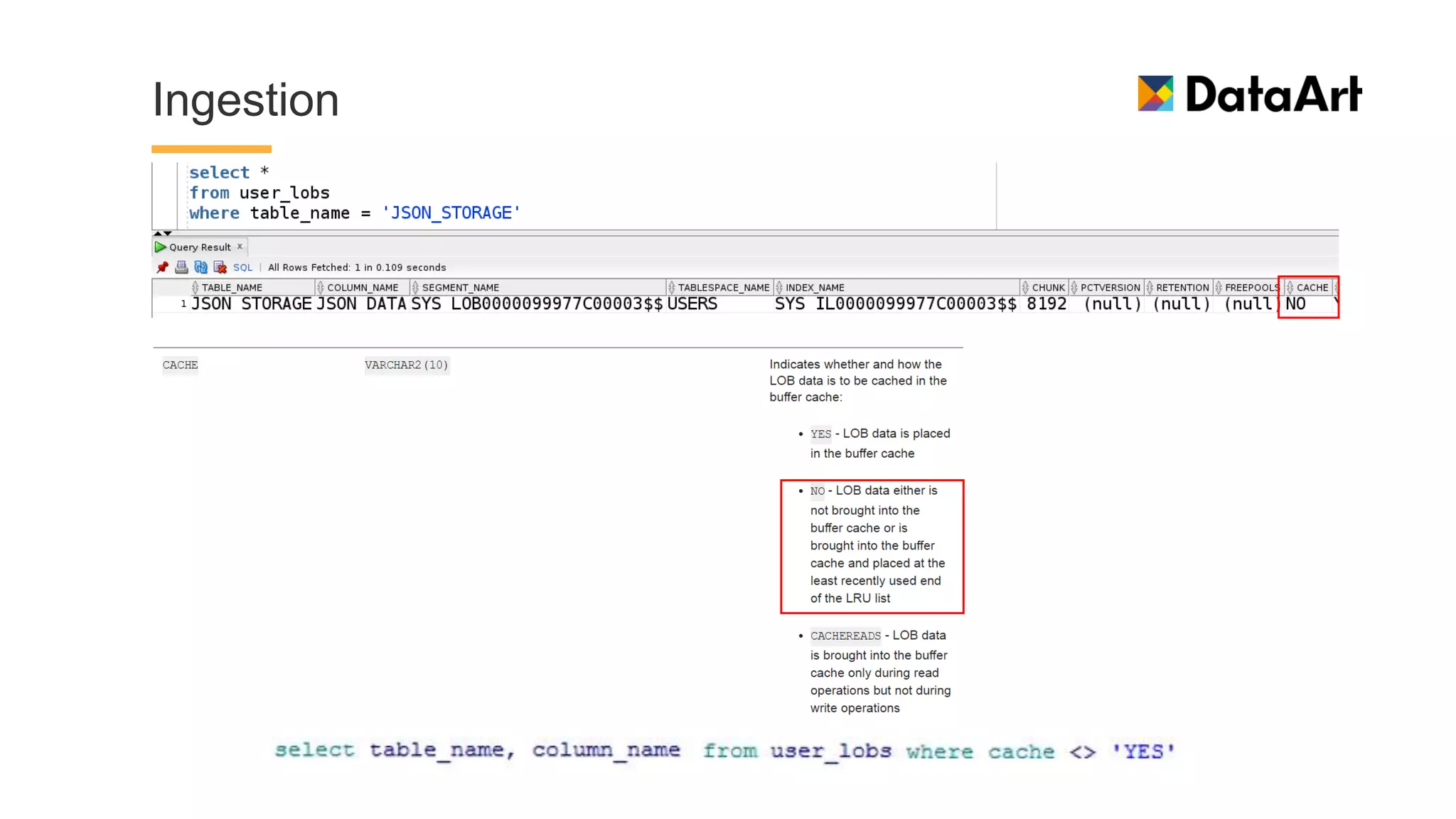Click the SQL link in results toolbar
The width and height of the screenshot is (1456, 819).
pyautogui.click(x=242, y=267)
